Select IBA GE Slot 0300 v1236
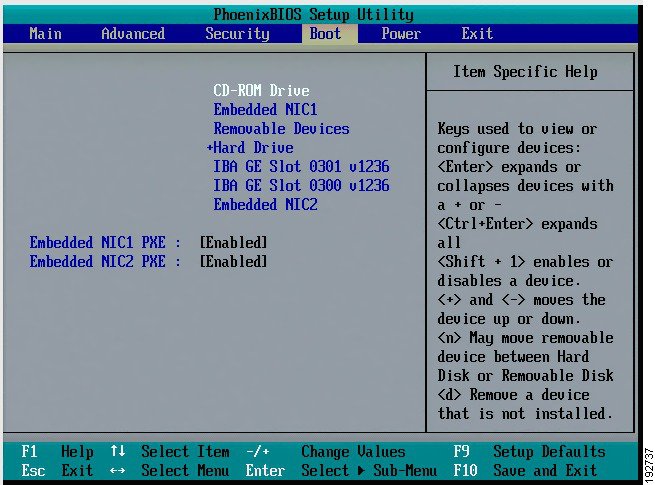Image resolution: width=655 pixels, height=485 pixels. pyautogui.click(x=301, y=185)
